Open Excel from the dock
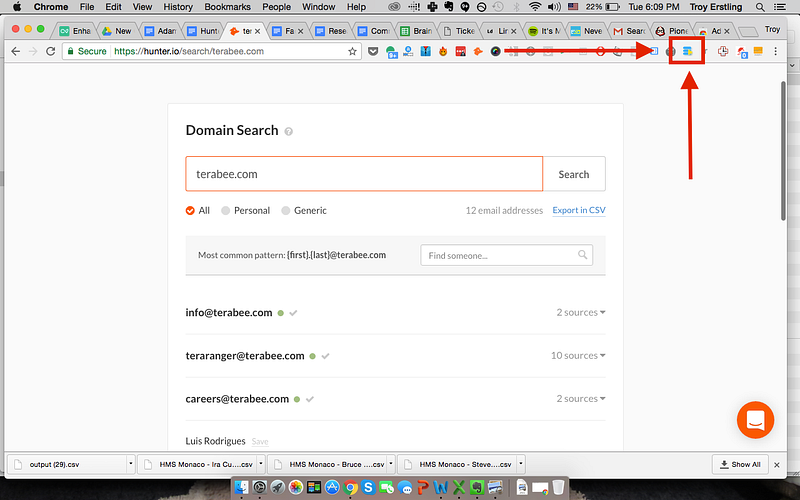 459,487
